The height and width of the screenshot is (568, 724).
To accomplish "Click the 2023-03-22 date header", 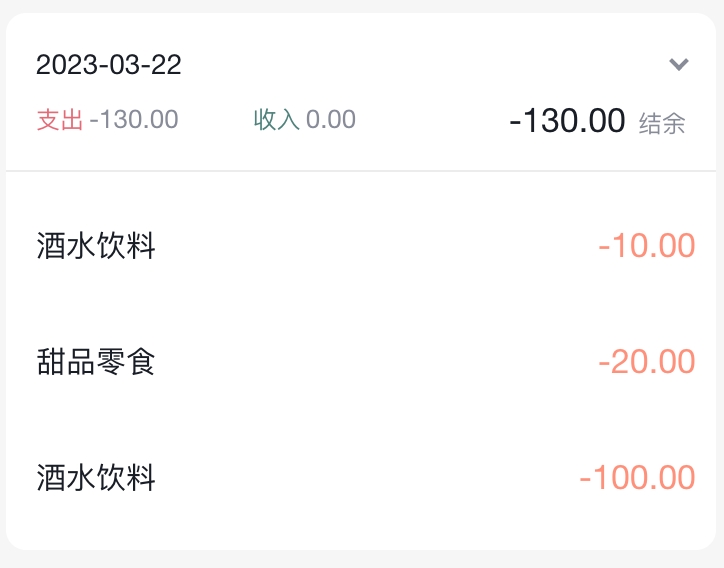I will [109, 65].
